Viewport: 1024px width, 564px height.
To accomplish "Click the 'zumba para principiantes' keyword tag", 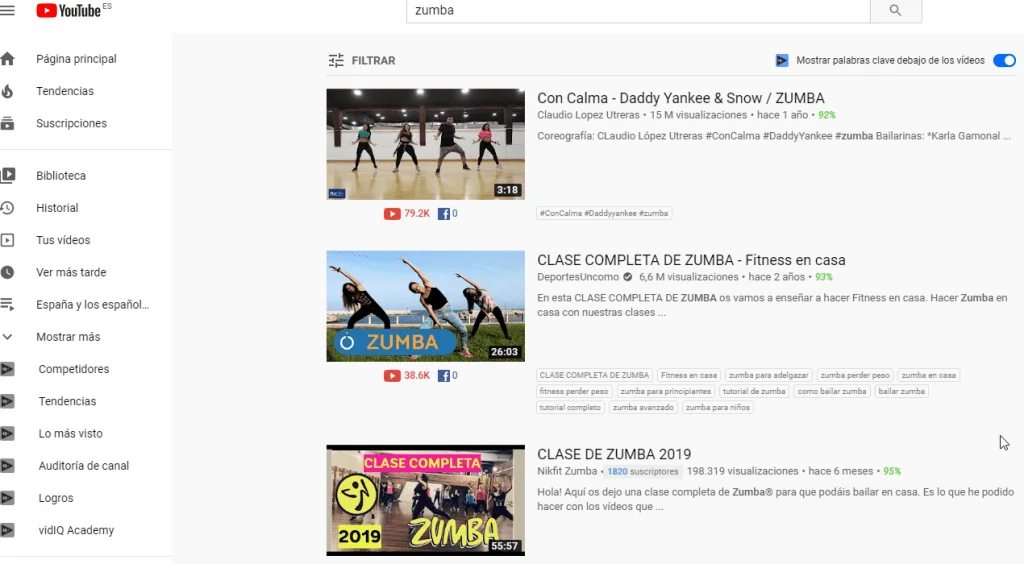I will (x=665, y=392).
